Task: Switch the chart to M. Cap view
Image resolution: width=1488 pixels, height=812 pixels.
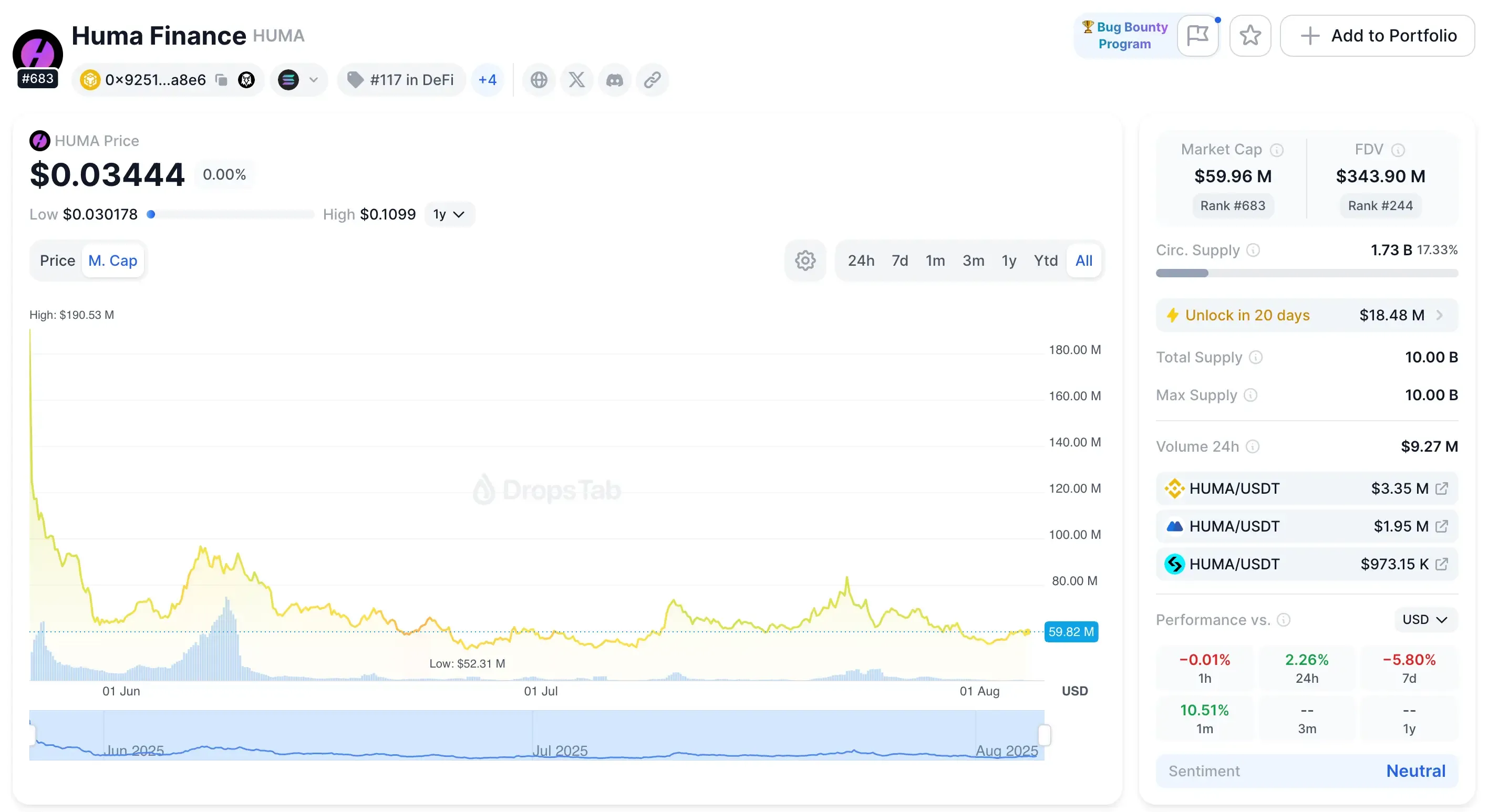Action: click(x=113, y=261)
